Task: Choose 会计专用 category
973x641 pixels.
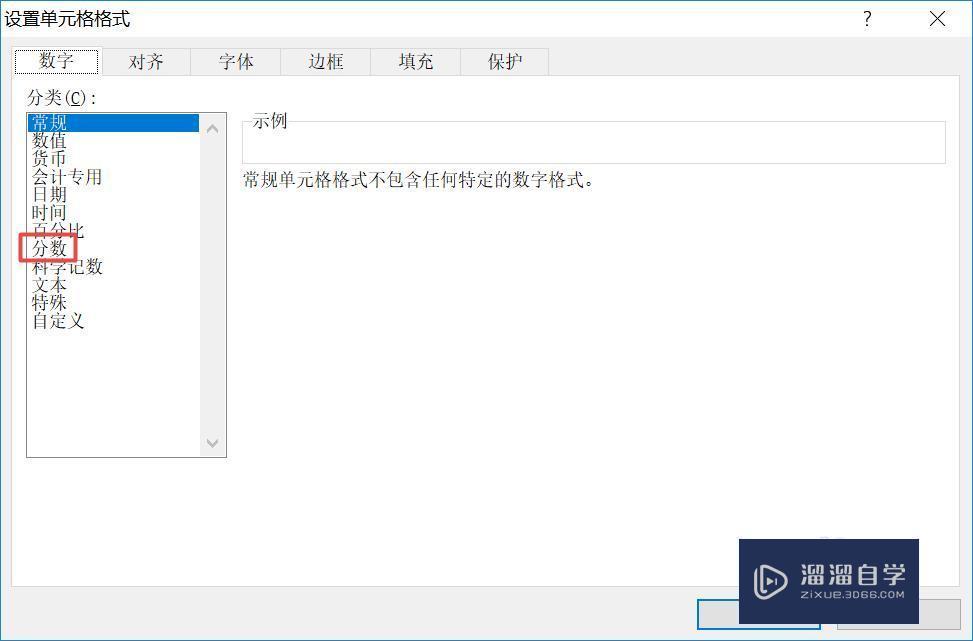Action: pos(114,177)
